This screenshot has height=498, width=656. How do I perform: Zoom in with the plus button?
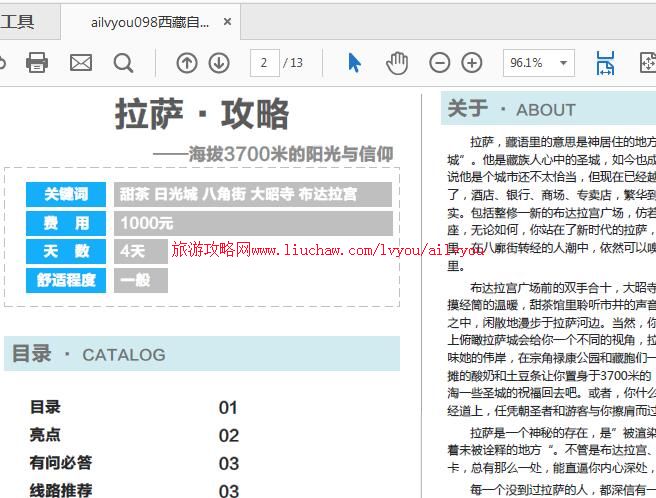click(472, 63)
